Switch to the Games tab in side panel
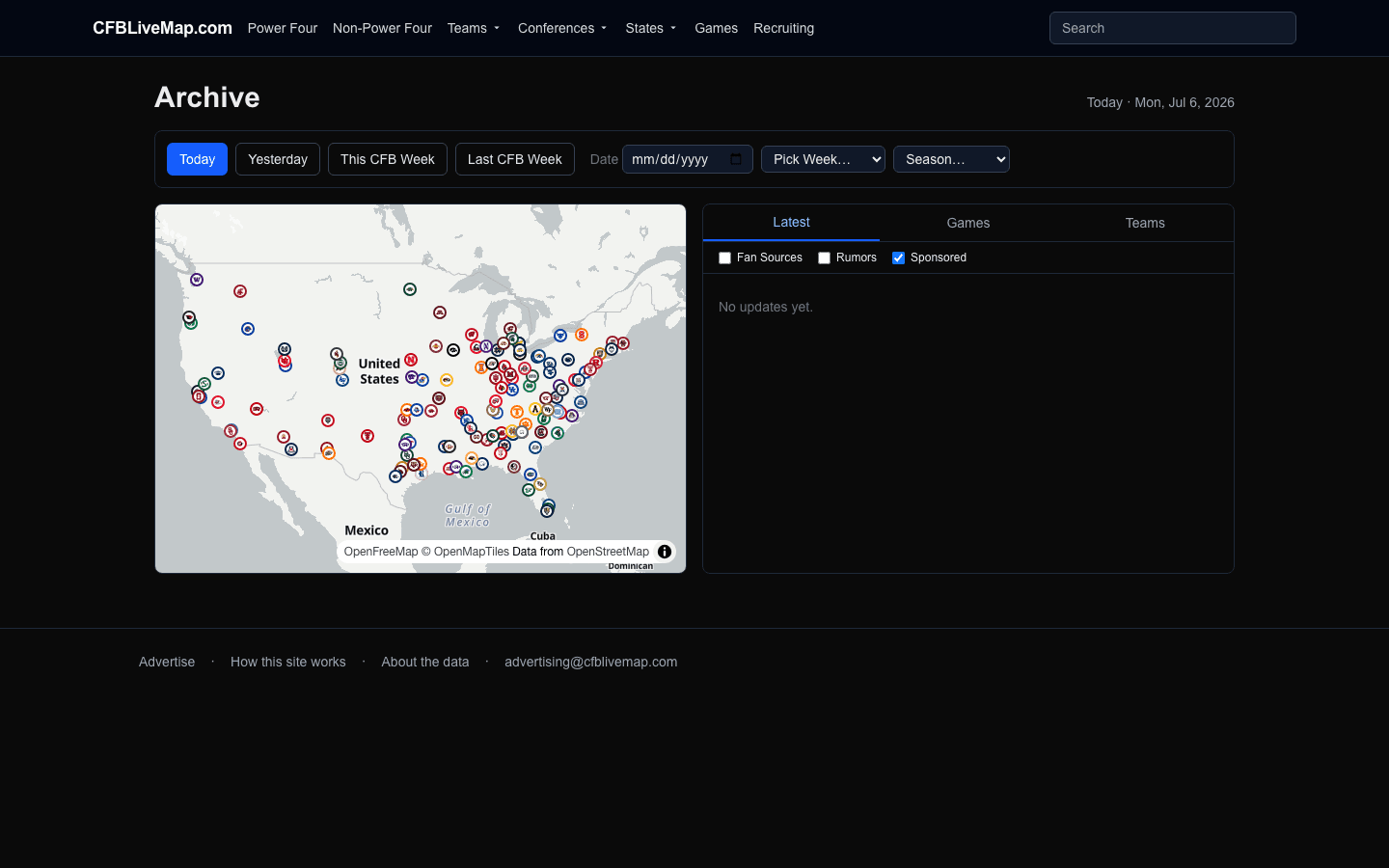The image size is (1389, 868). [x=968, y=223]
